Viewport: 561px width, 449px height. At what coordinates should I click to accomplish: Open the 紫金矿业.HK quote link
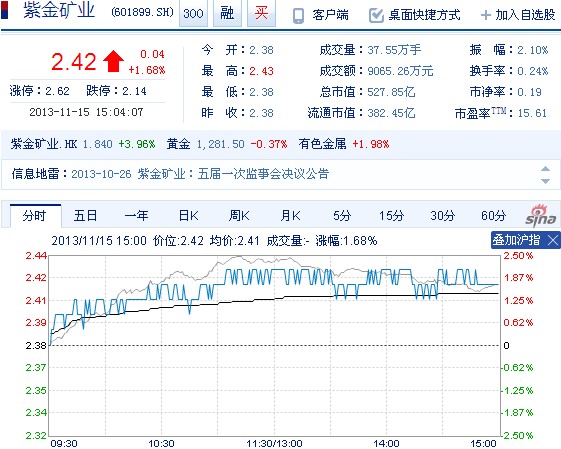pyautogui.click(x=44, y=144)
